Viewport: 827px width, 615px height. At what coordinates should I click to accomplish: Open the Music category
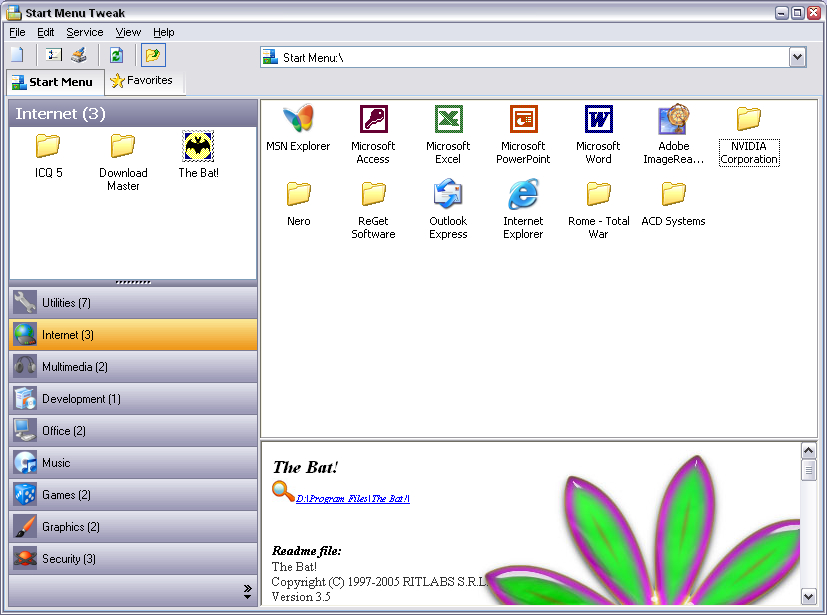(x=133, y=463)
